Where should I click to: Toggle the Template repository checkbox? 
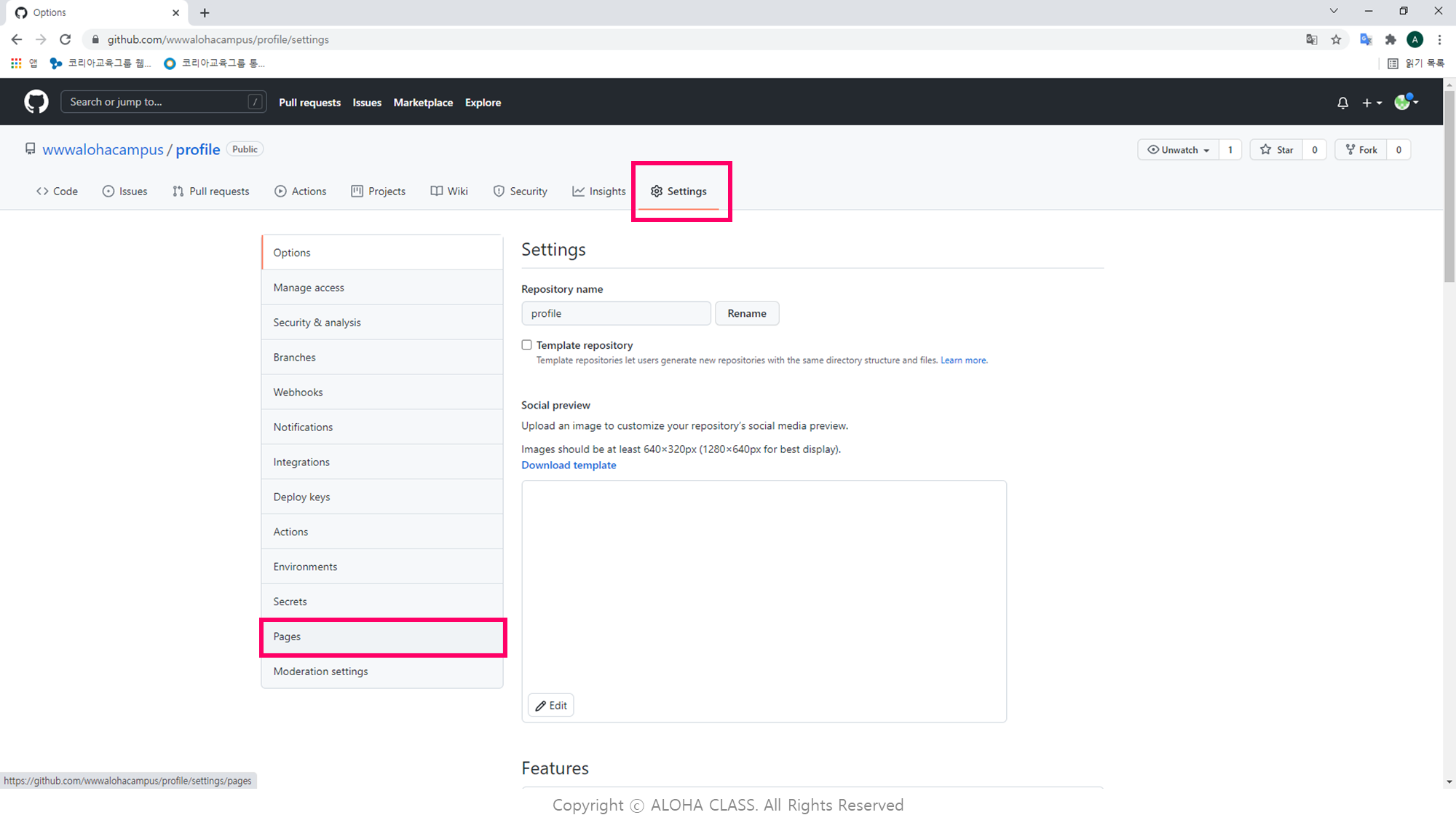pos(526,344)
